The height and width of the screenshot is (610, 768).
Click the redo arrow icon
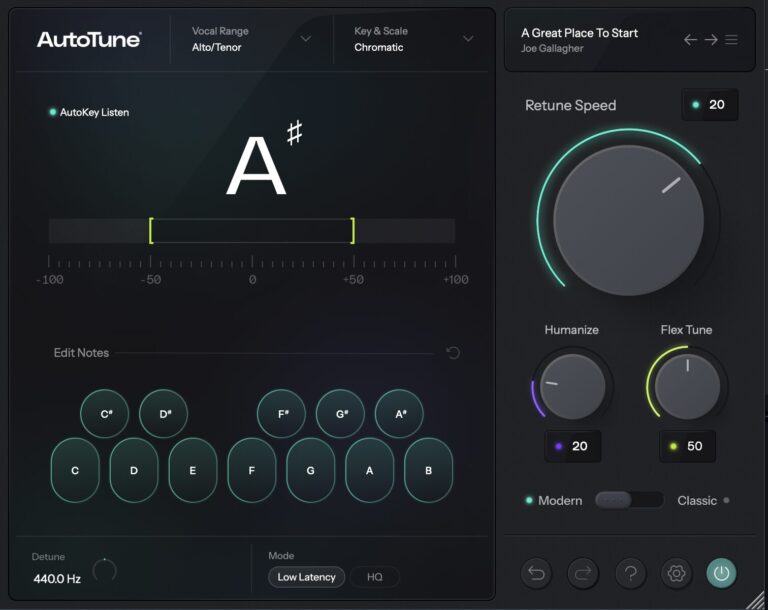coord(583,573)
